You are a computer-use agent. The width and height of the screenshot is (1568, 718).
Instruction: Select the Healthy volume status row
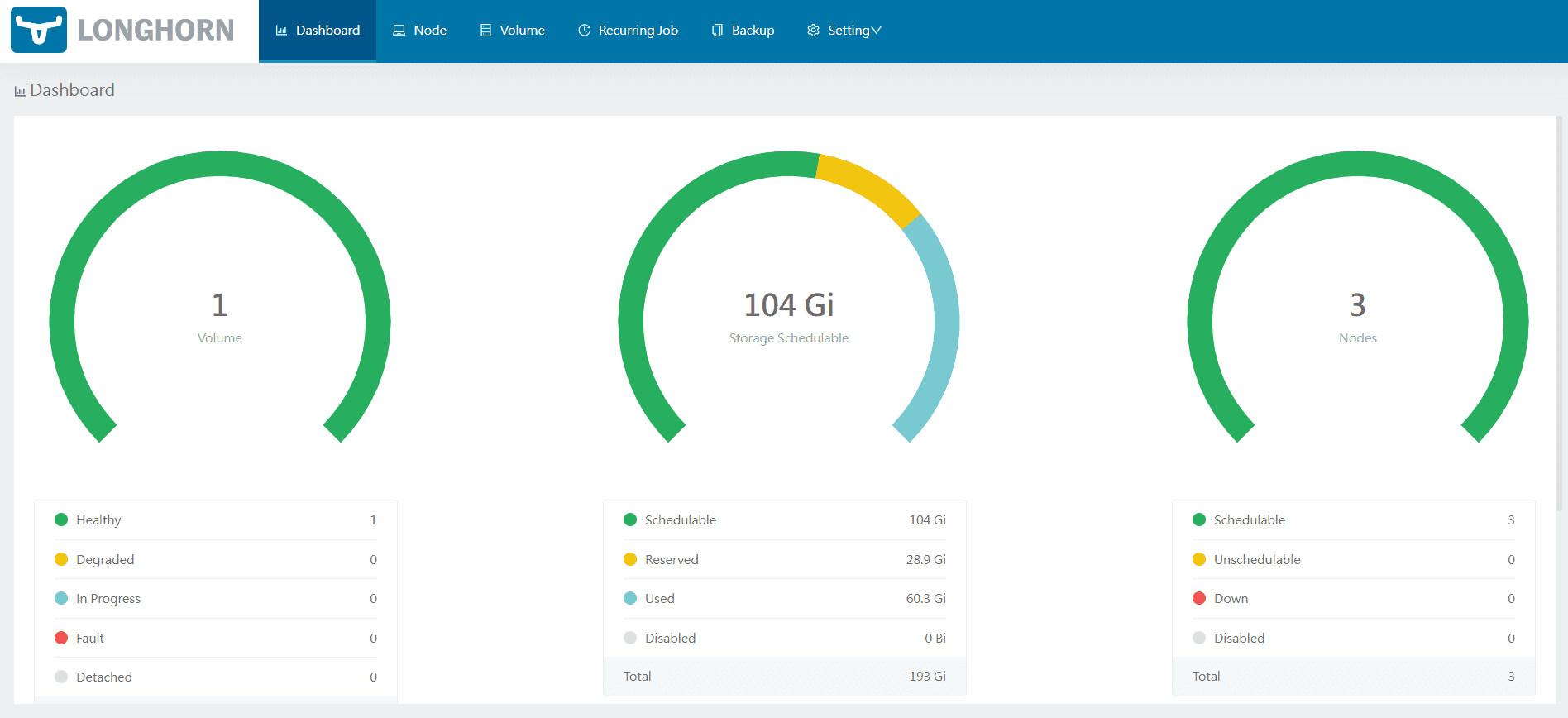pyautogui.click(x=215, y=520)
